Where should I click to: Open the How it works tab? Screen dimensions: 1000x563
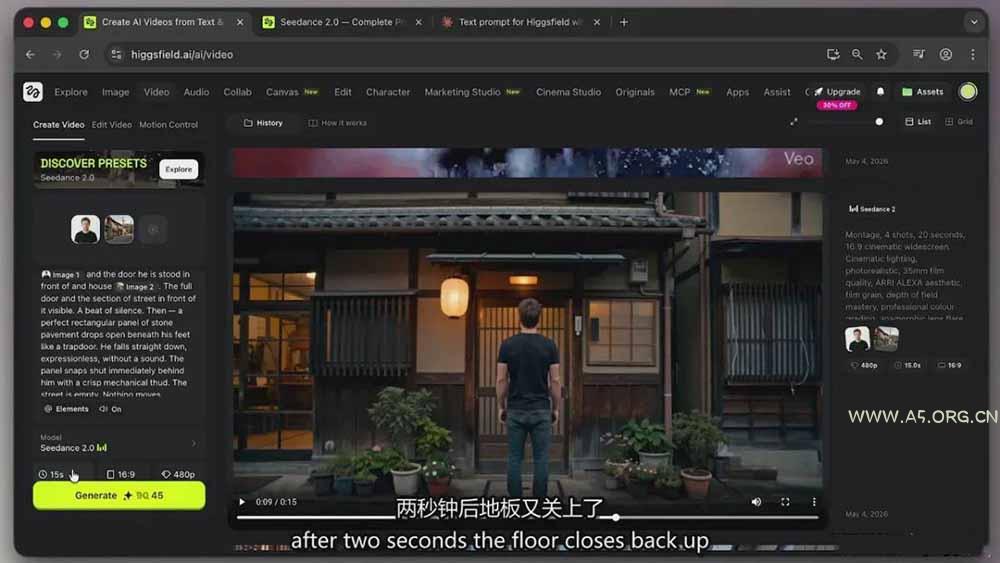pyautogui.click(x=337, y=123)
